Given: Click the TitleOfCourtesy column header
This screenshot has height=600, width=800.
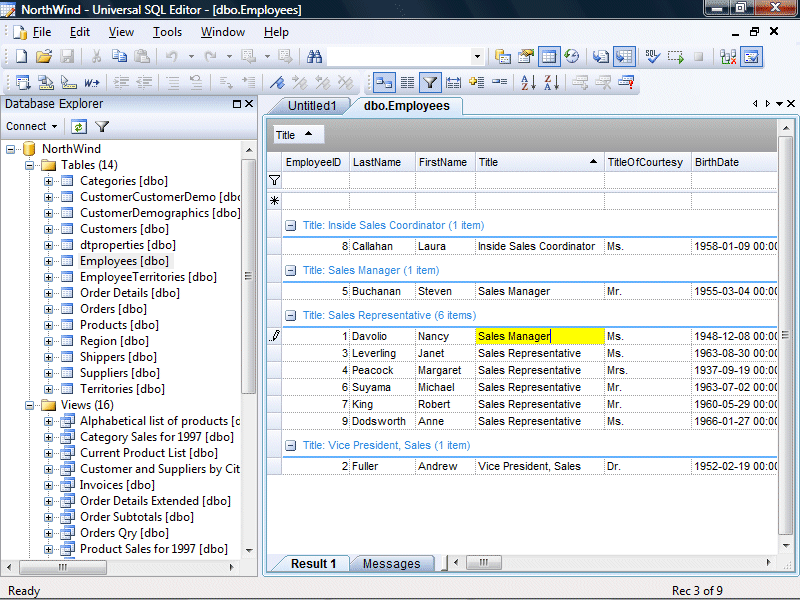Looking at the screenshot, I should 648,162.
